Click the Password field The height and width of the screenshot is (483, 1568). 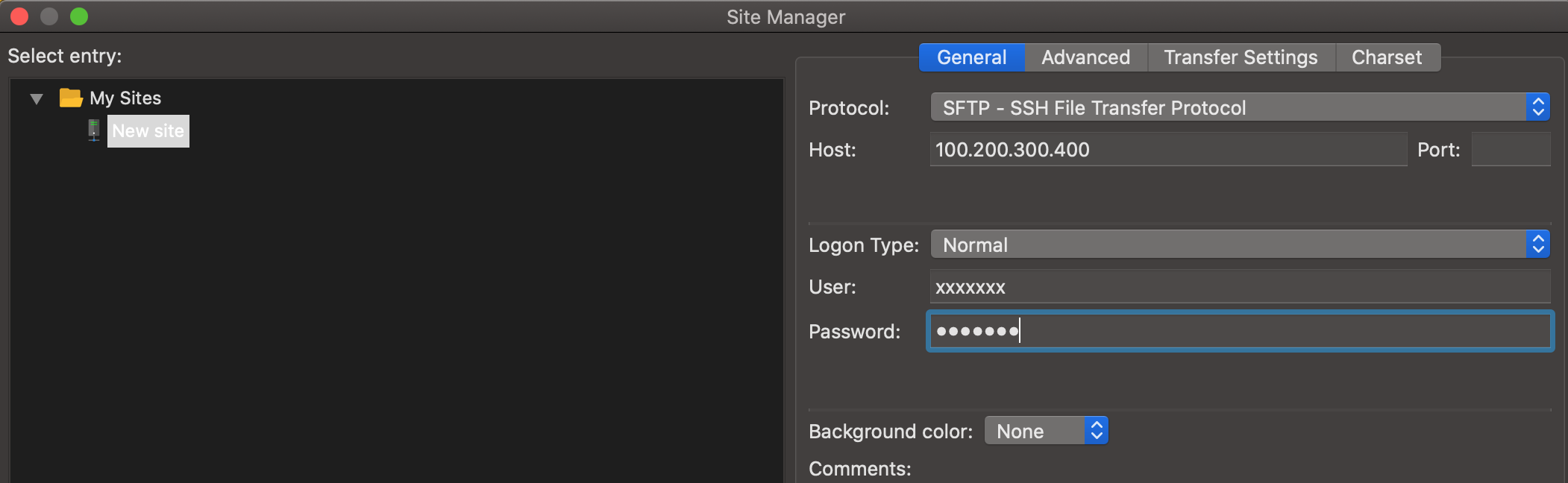[1240, 331]
